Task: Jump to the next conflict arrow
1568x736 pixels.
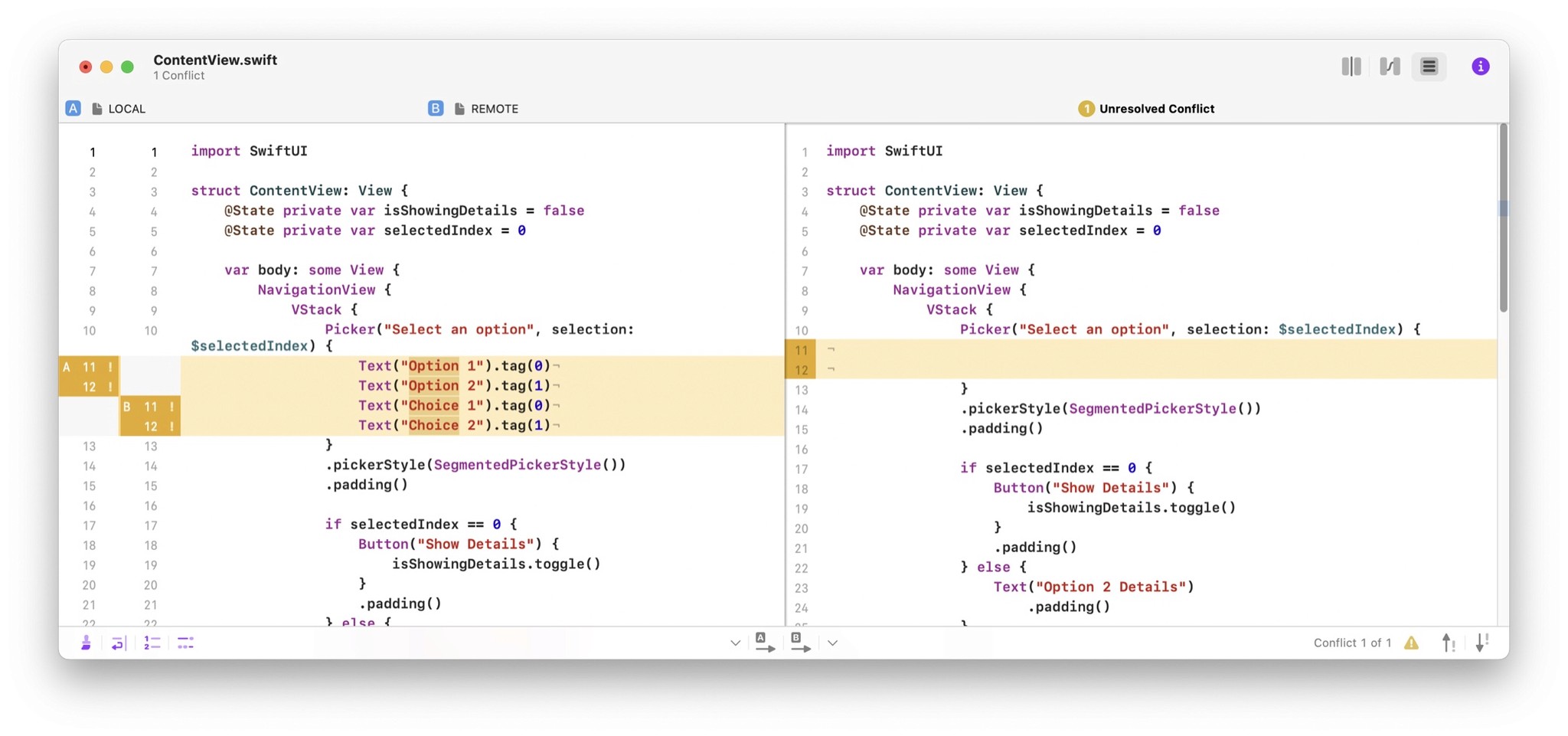Action: (x=1482, y=643)
